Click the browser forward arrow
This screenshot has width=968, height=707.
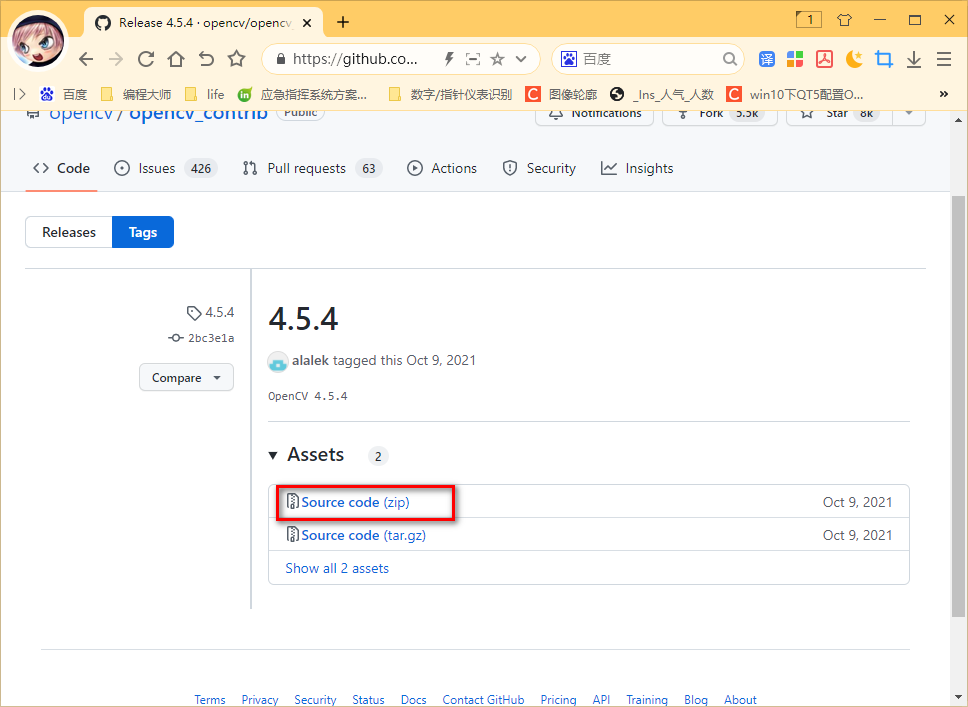115,59
